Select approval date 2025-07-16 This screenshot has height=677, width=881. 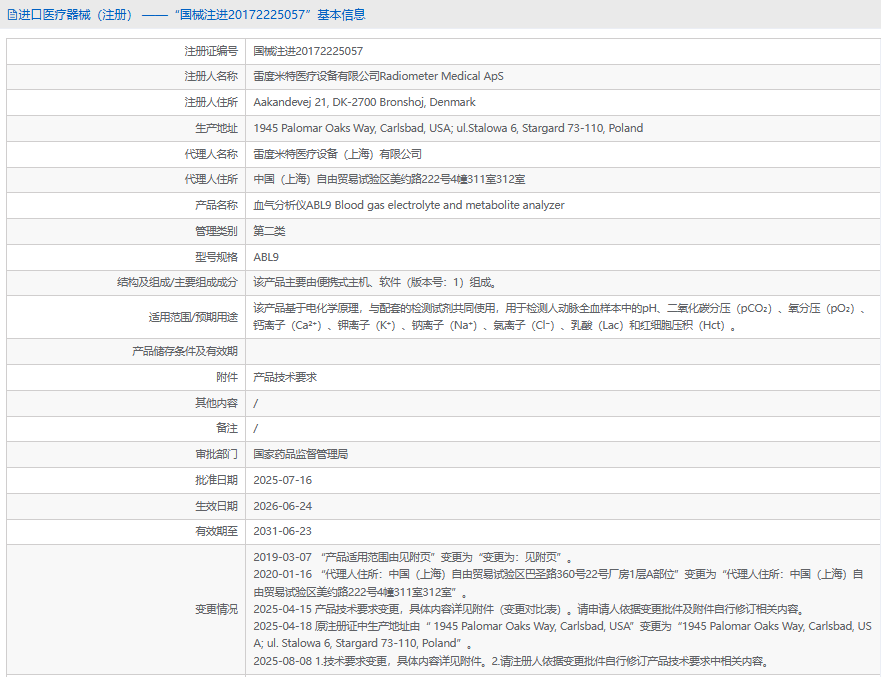pos(283,480)
